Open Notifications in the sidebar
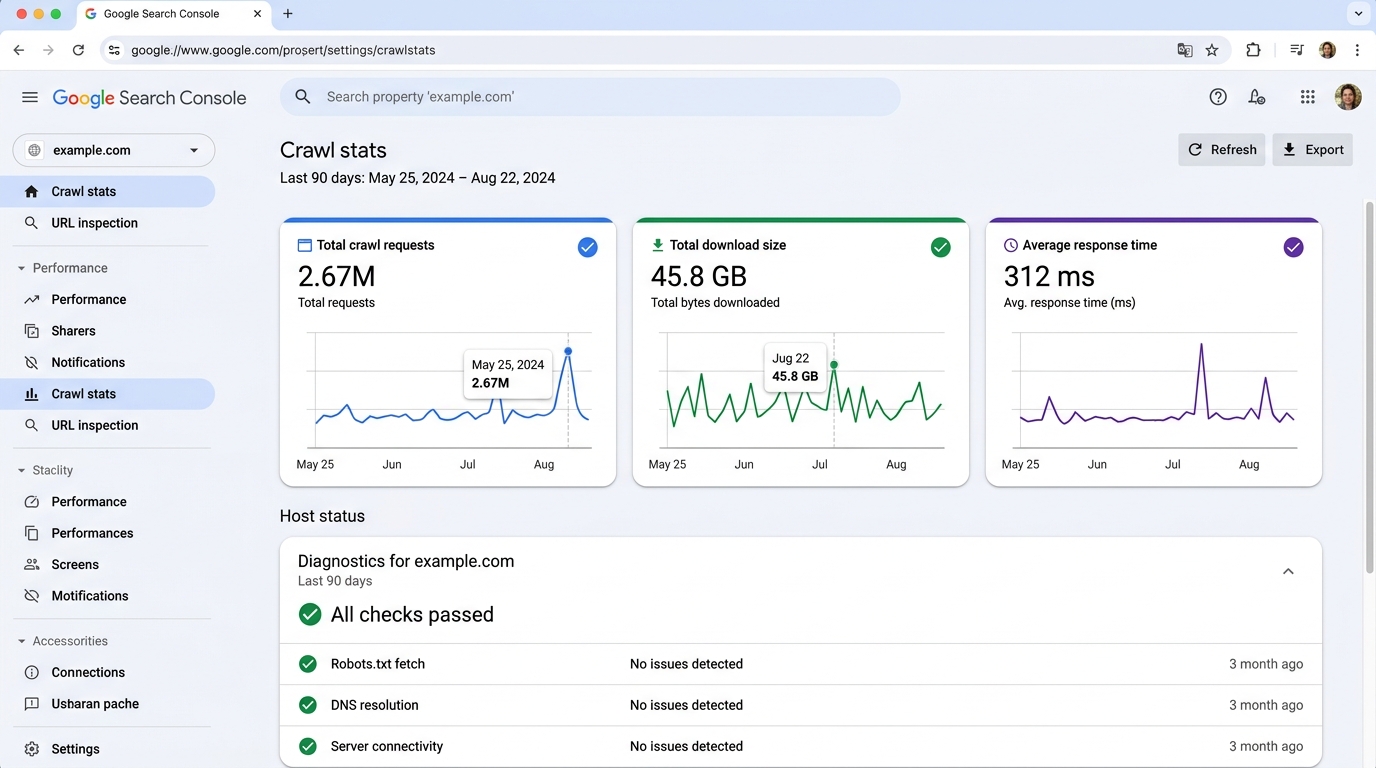 pyautogui.click(x=107, y=362)
